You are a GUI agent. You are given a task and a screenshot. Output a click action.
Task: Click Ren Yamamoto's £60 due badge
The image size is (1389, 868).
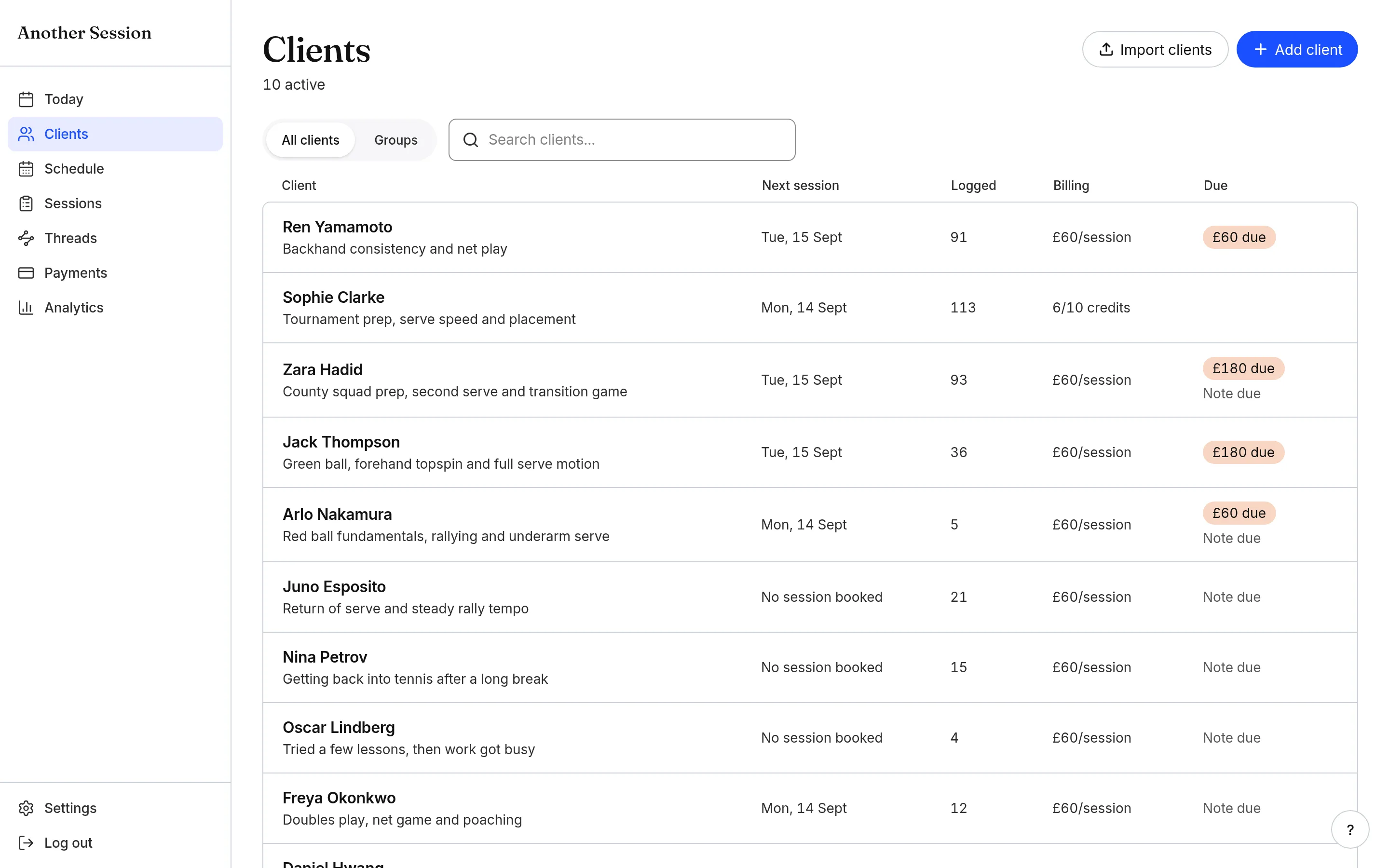(x=1239, y=237)
